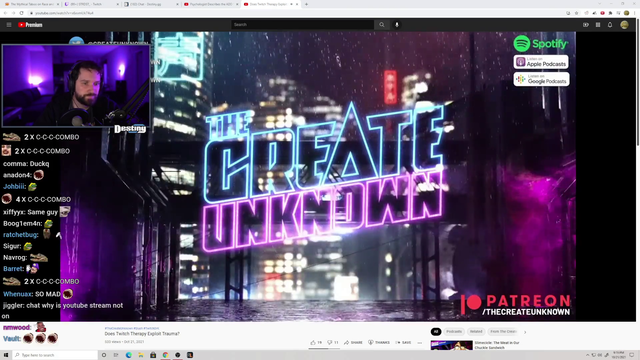Click the youtube.com address bar URL
The image size is (640, 360).
point(64,13)
